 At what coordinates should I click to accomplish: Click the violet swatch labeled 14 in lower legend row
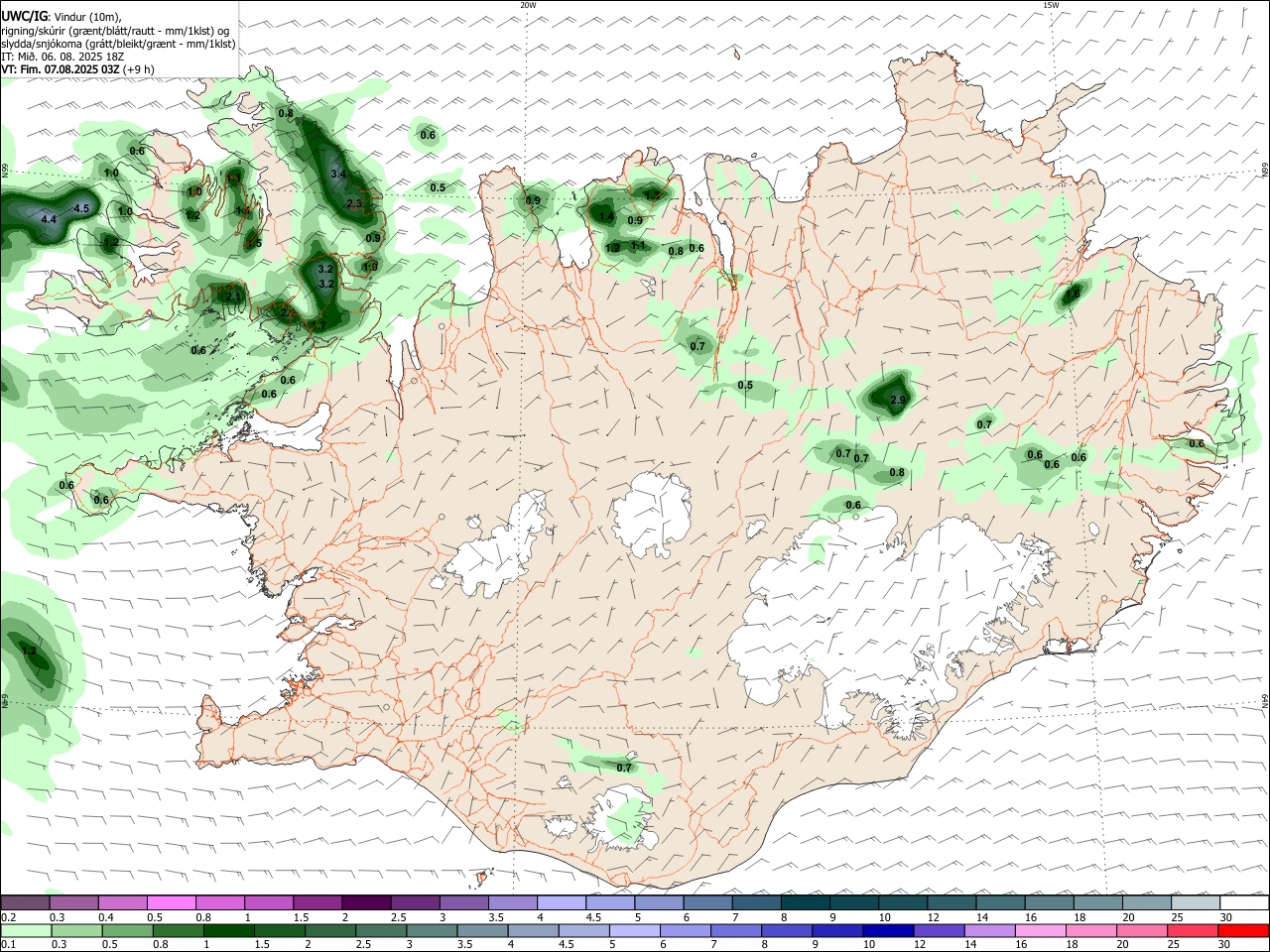tap(988, 930)
